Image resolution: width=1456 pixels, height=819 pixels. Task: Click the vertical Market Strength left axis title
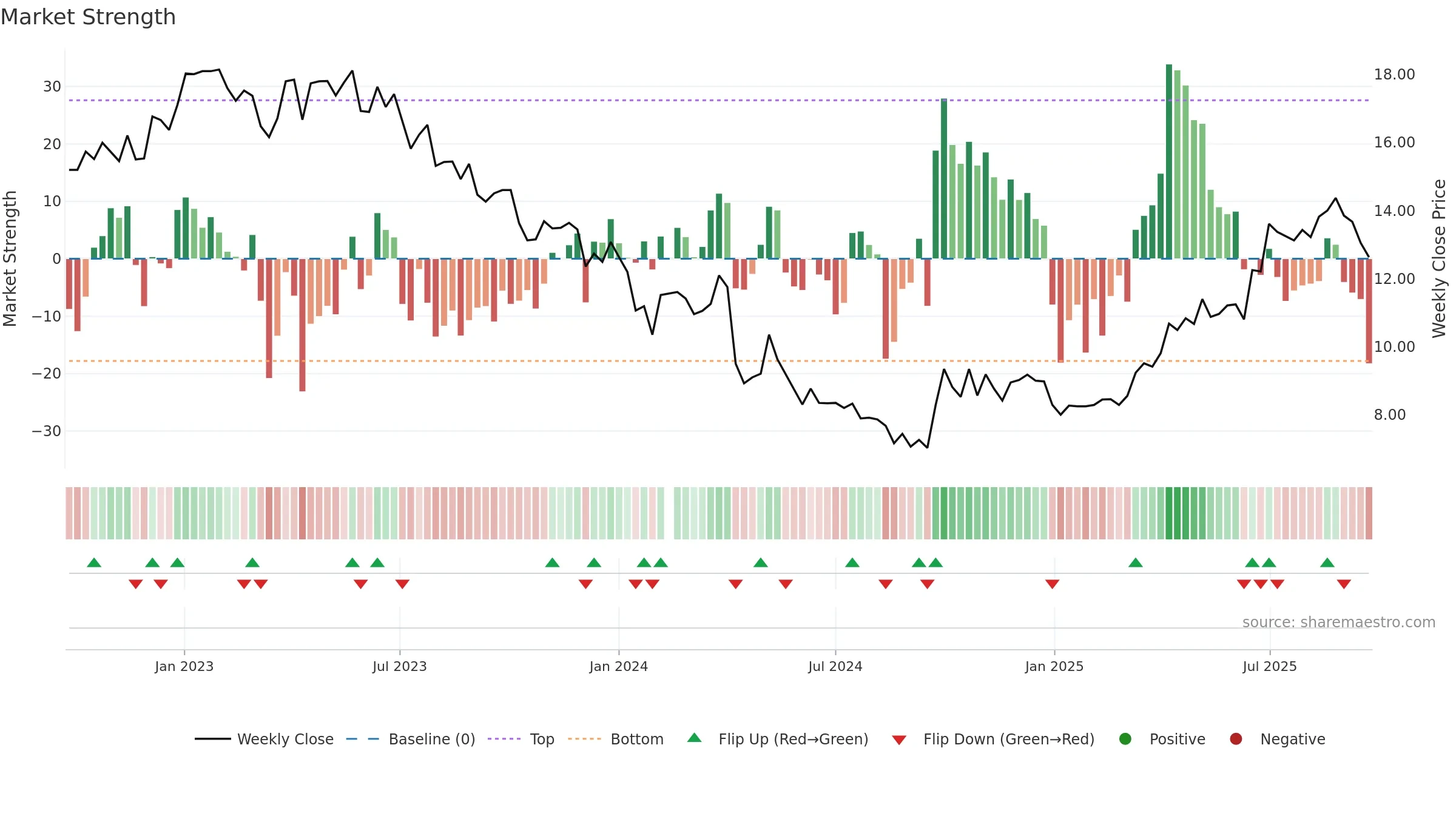(x=10, y=258)
